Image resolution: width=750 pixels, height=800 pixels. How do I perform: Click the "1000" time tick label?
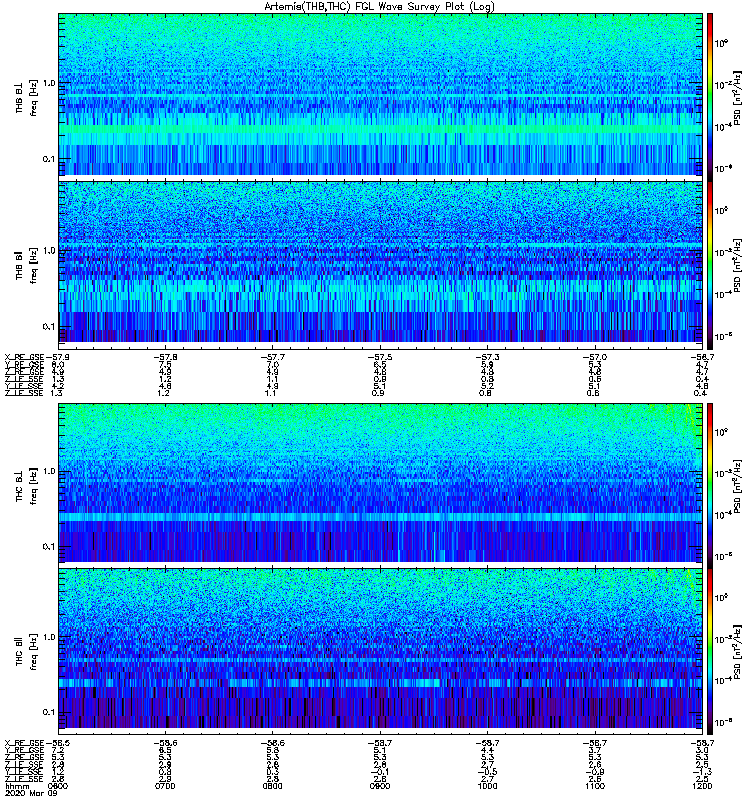487,786
